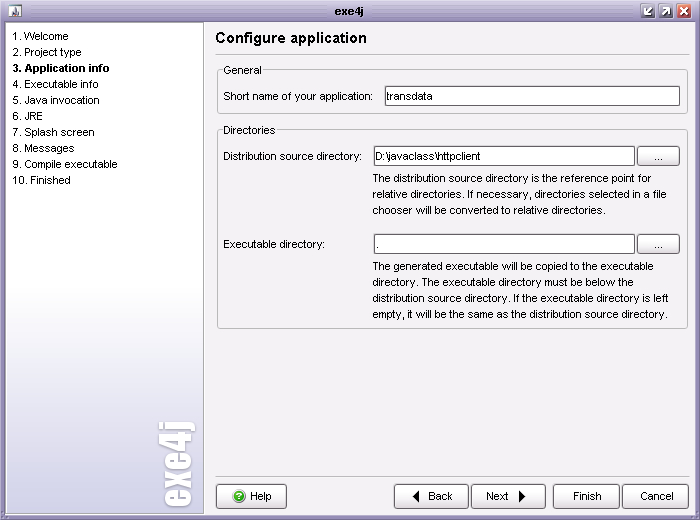Click the "Distribution source directory:" label
The width and height of the screenshot is (700, 520).
[x=292, y=156]
